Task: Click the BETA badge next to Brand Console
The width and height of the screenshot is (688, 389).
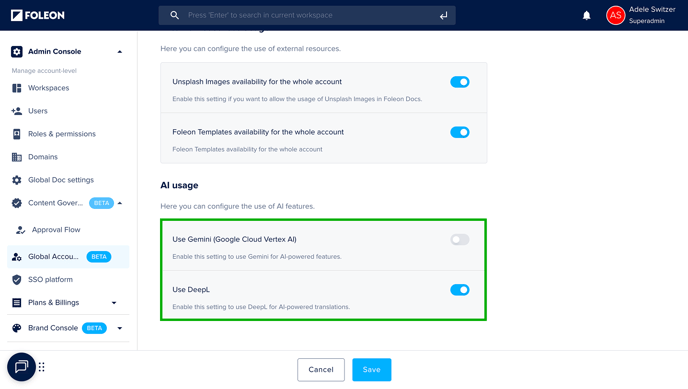Action: click(94, 328)
